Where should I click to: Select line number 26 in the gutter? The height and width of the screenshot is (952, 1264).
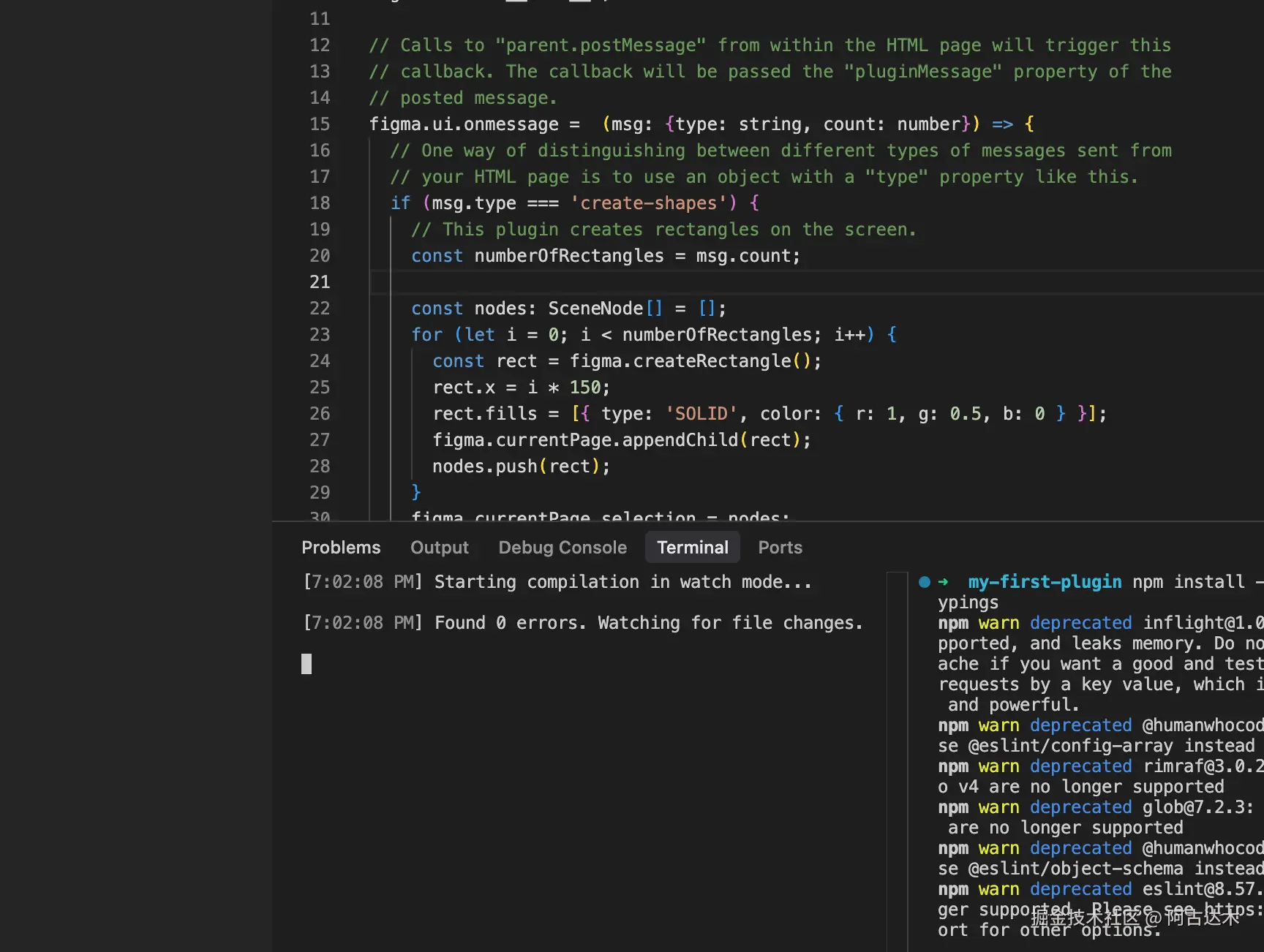[x=320, y=414]
